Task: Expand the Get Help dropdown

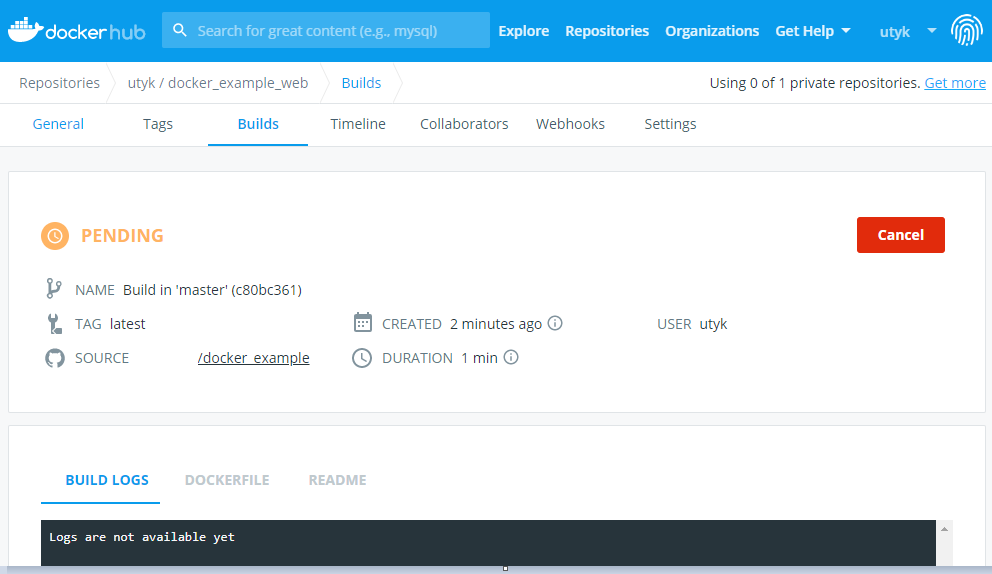Action: pos(812,31)
